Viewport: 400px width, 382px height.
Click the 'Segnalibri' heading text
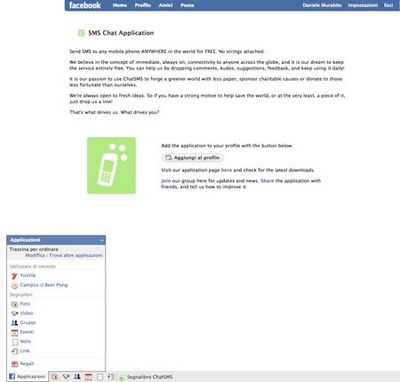click(x=21, y=295)
